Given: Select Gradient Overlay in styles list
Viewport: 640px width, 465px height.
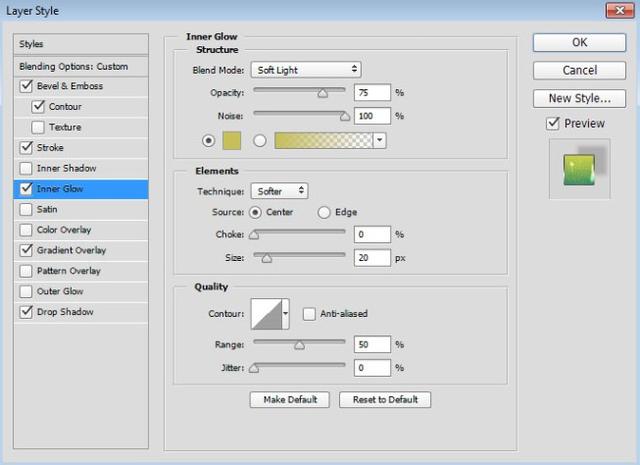Looking at the screenshot, I should (71, 250).
